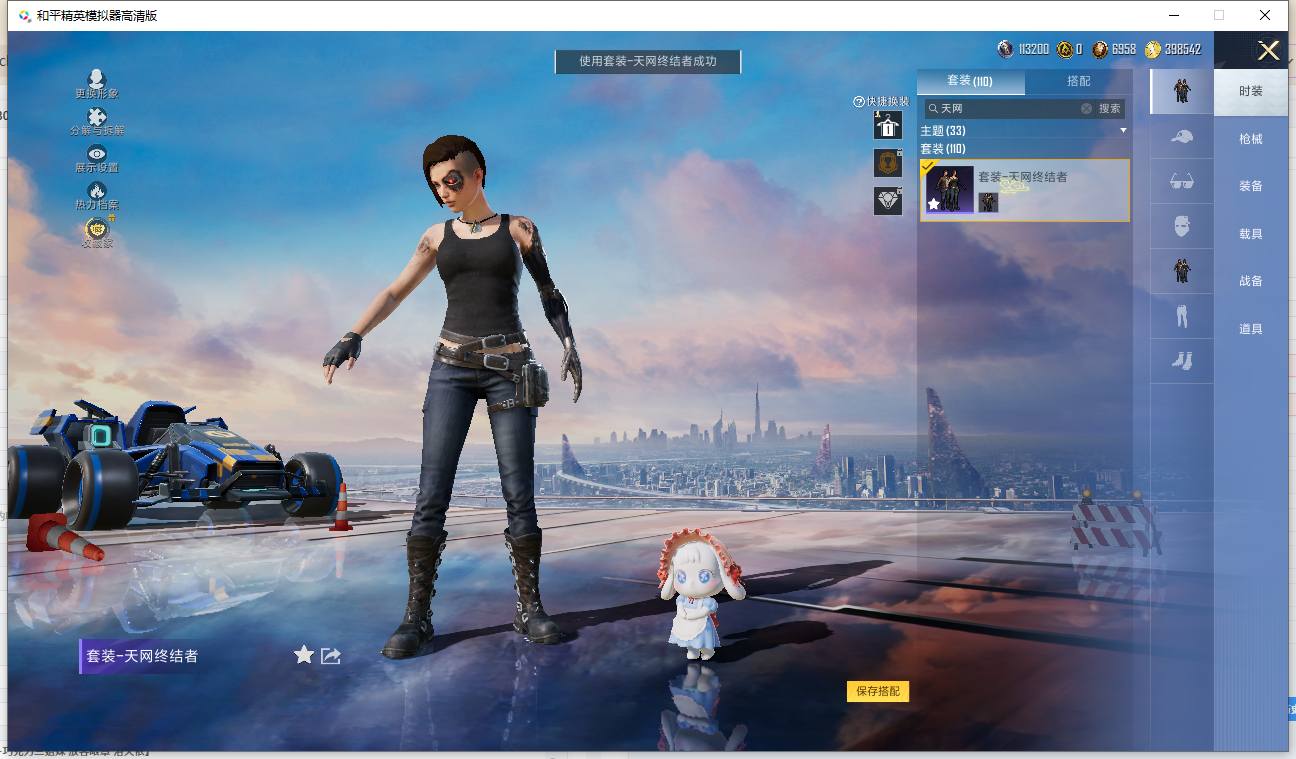Maximize the 和平精英模拟器高清版 window

click(x=1219, y=15)
